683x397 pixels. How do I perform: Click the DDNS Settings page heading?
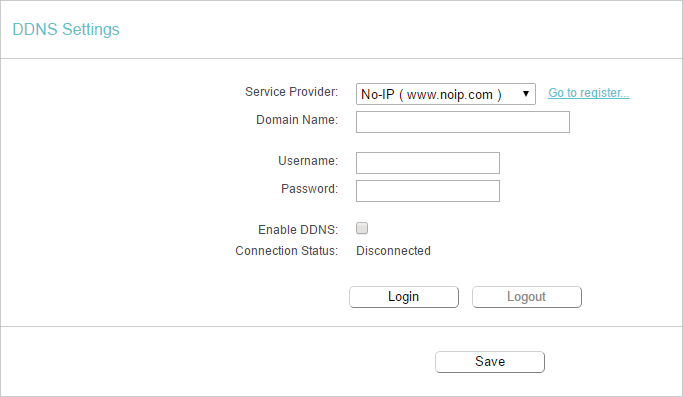click(x=66, y=30)
